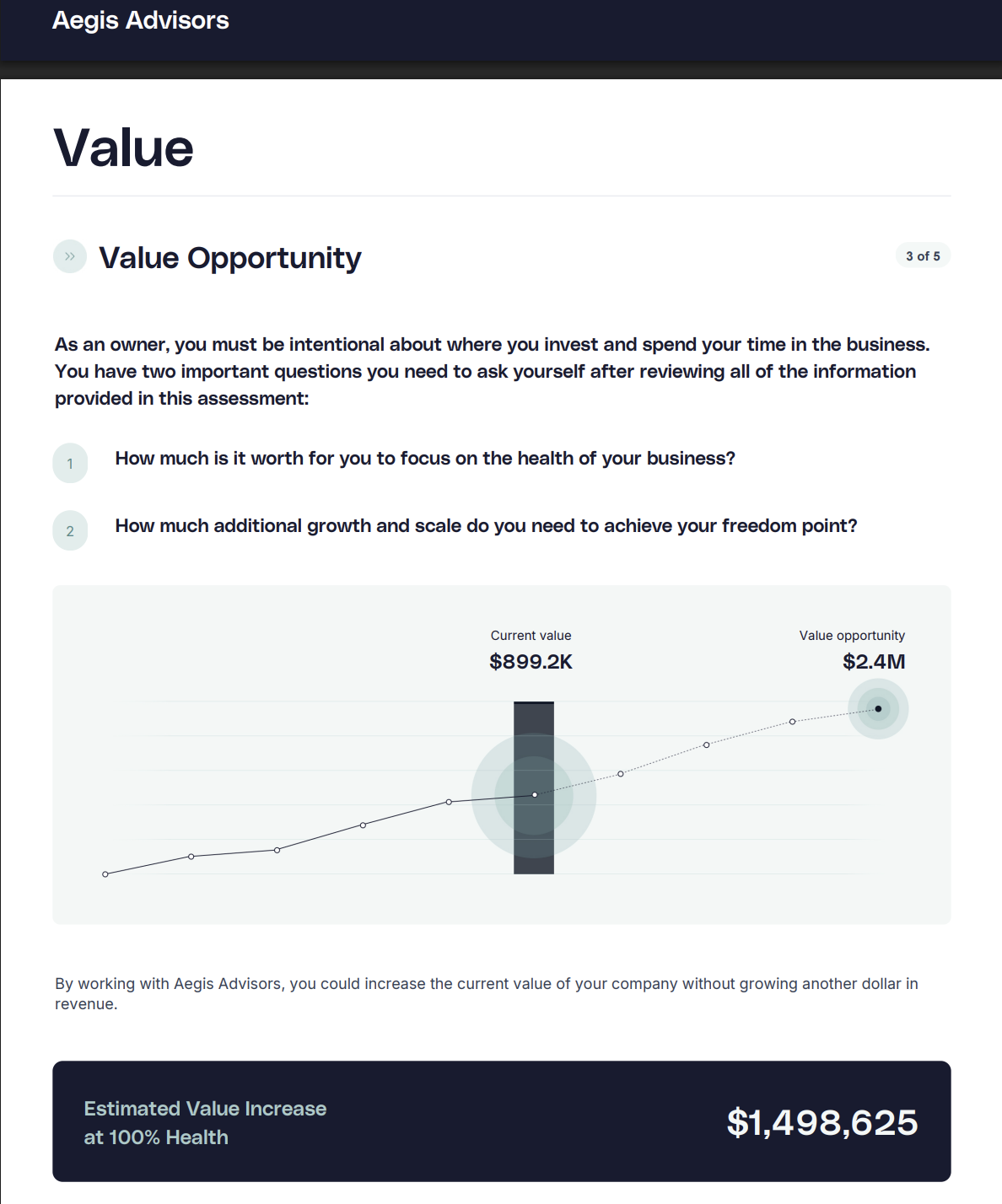Click the "3 of 5" page indicator
The width and height of the screenshot is (1002, 1204).
click(923, 256)
